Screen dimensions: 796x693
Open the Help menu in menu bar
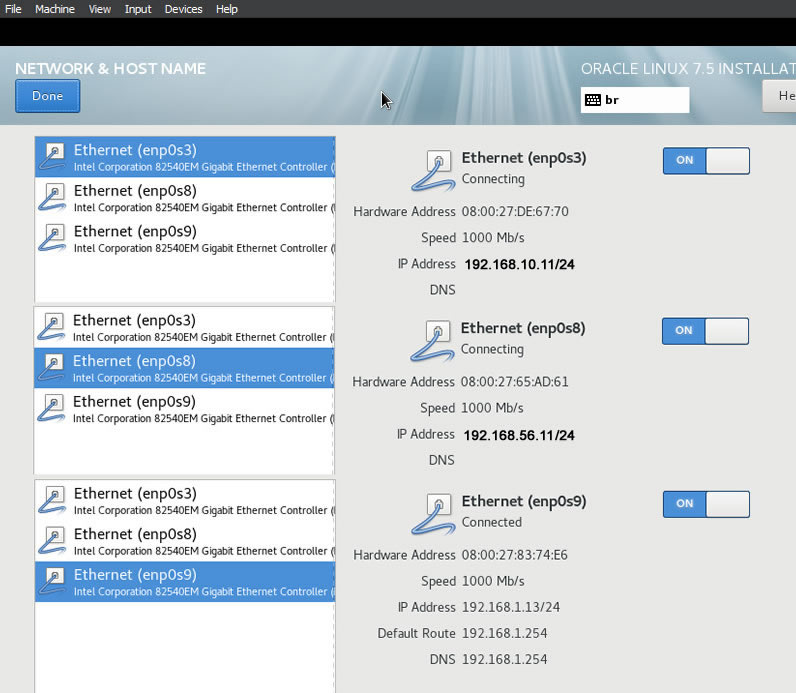[x=226, y=9]
